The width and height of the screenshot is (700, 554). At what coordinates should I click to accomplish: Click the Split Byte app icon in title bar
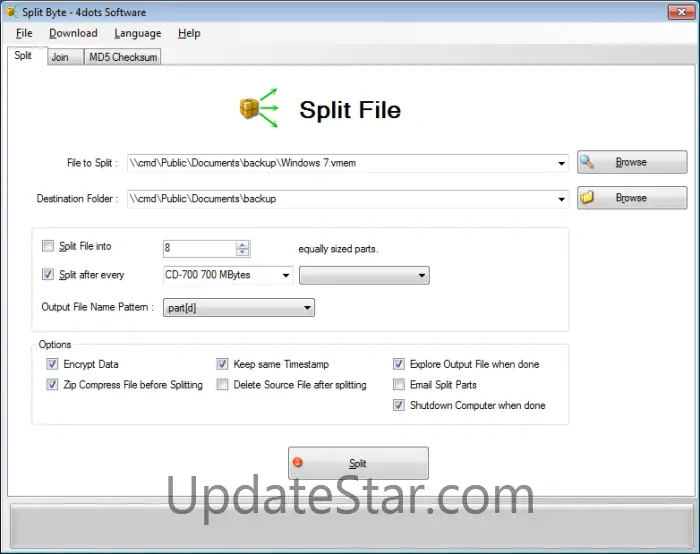click(x=12, y=12)
